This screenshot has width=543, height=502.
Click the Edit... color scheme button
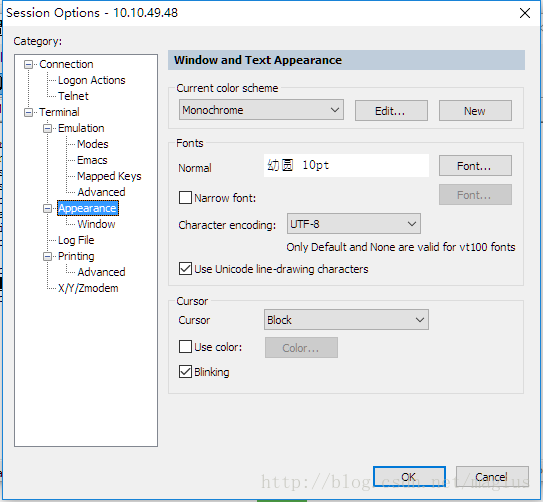tap(391, 111)
